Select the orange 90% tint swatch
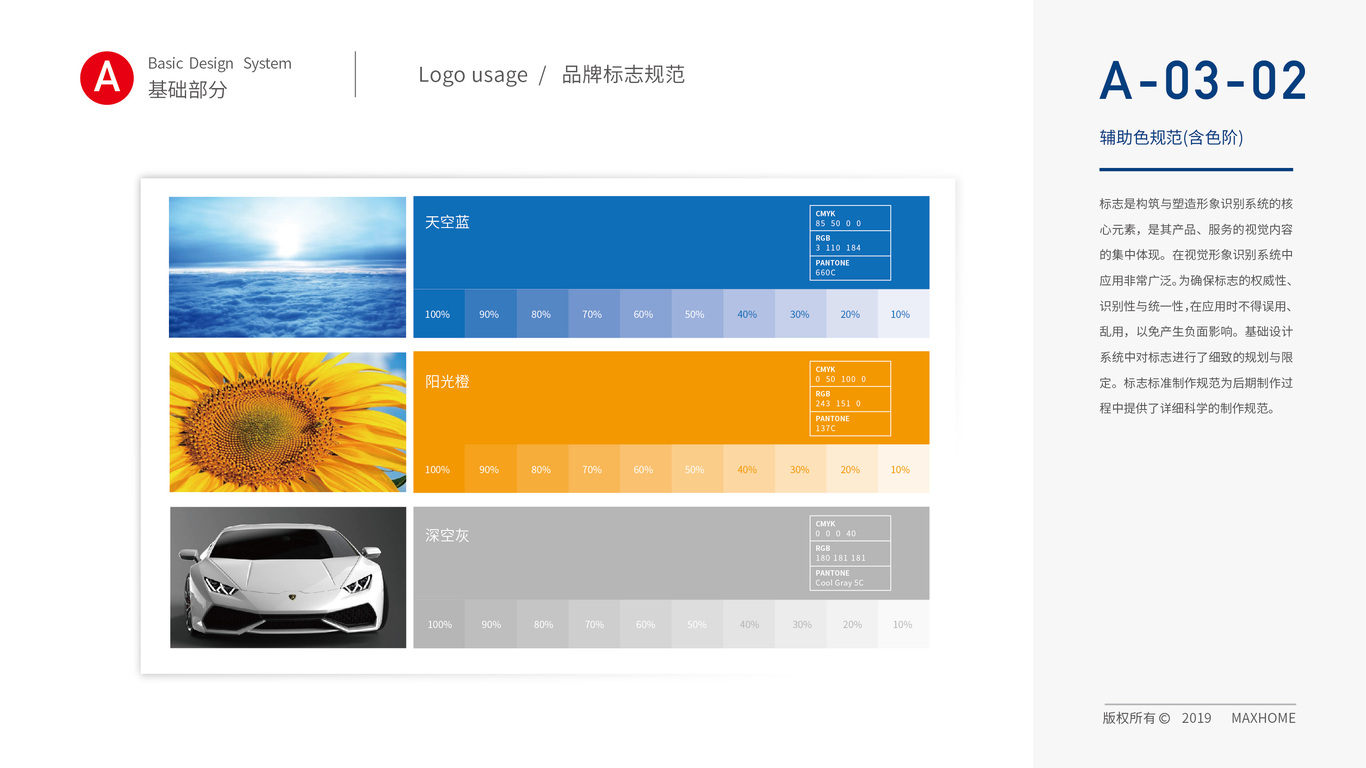The width and height of the screenshot is (1366, 768). pyautogui.click(x=490, y=469)
